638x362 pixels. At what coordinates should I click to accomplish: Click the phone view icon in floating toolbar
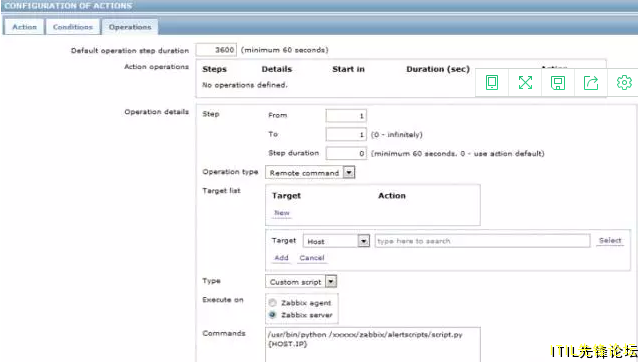(x=492, y=83)
